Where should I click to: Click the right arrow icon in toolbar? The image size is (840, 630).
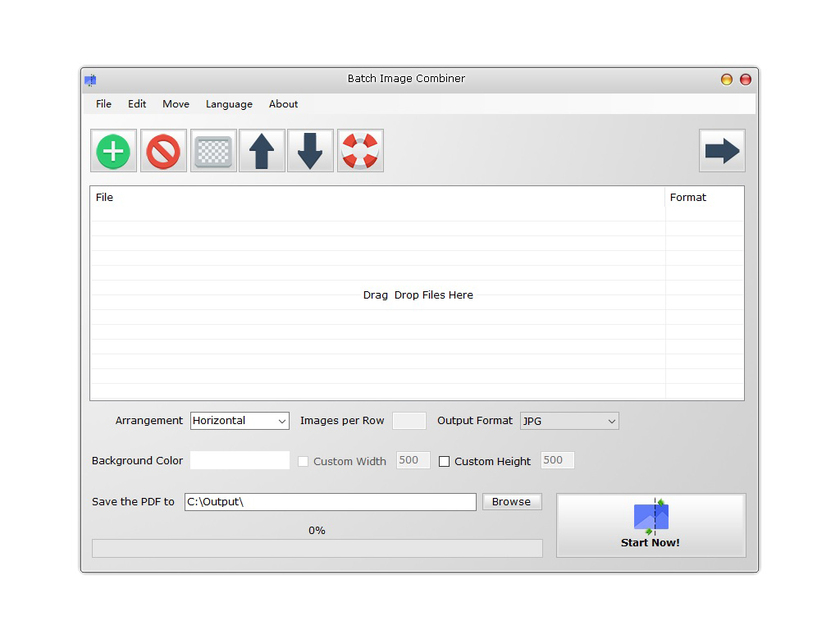(x=721, y=151)
